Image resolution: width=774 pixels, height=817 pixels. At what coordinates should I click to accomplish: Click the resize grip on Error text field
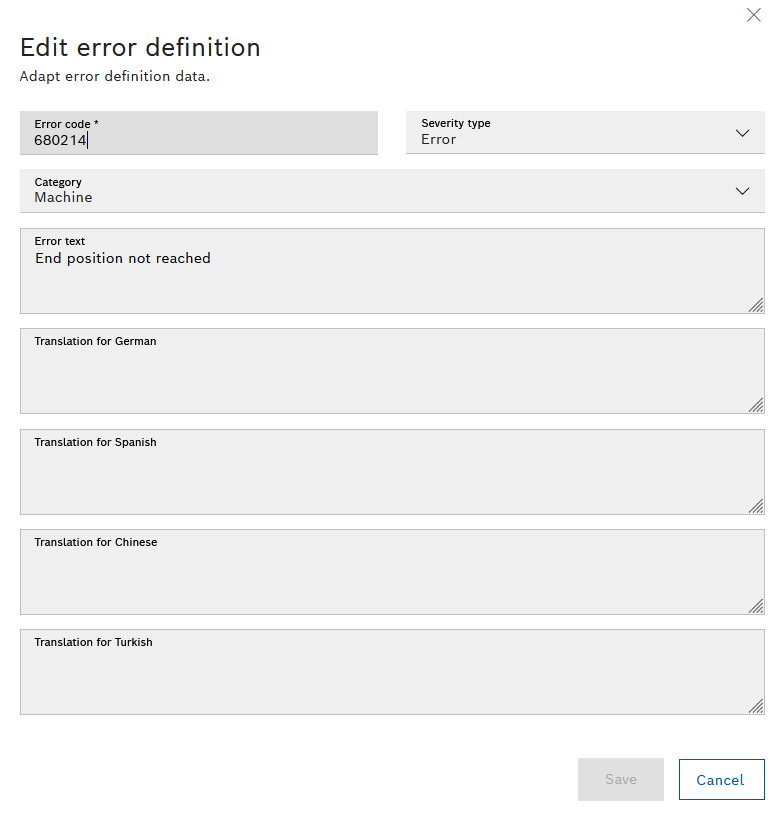[757, 306]
